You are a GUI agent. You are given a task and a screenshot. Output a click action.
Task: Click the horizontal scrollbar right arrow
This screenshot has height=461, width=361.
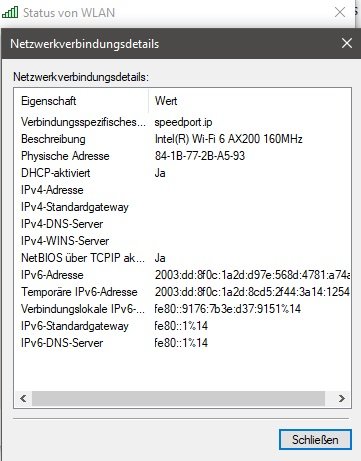[341, 398]
